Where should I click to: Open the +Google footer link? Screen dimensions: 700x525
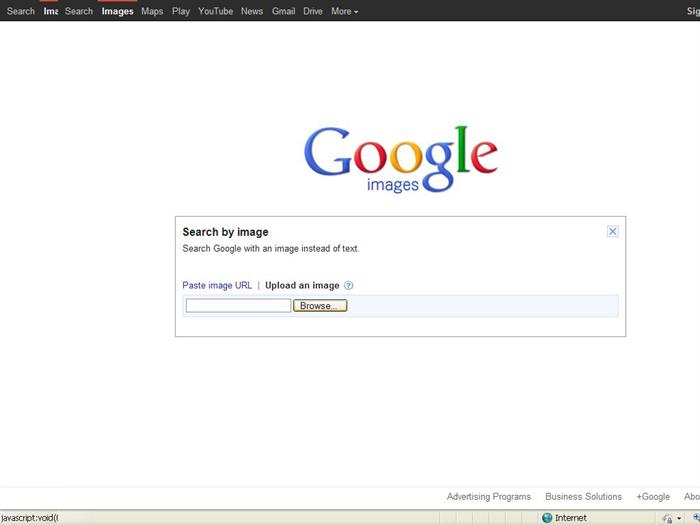653,496
